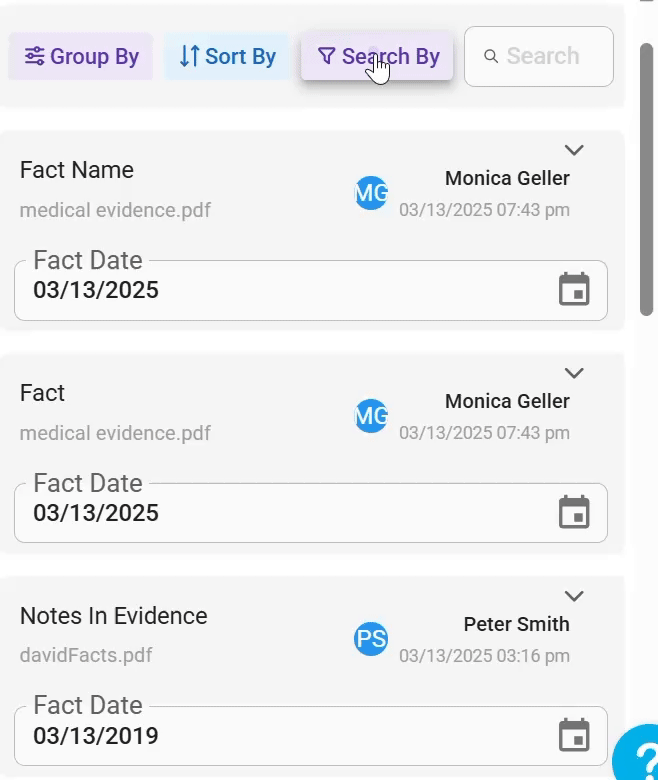
Task: Open the Sort By options
Action: pyautogui.click(x=227, y=56)
